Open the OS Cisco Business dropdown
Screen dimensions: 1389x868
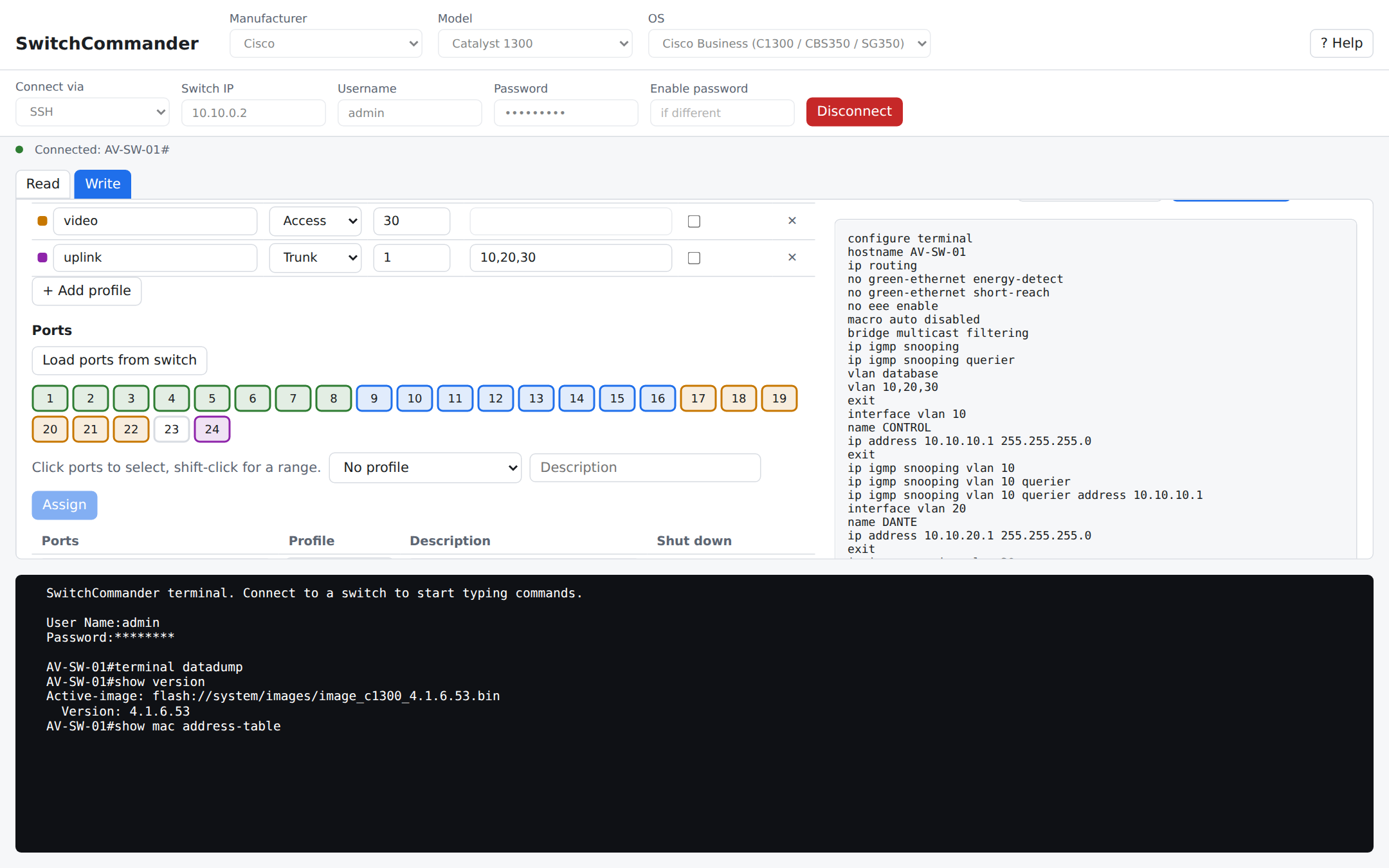click(x=789, y=43)
